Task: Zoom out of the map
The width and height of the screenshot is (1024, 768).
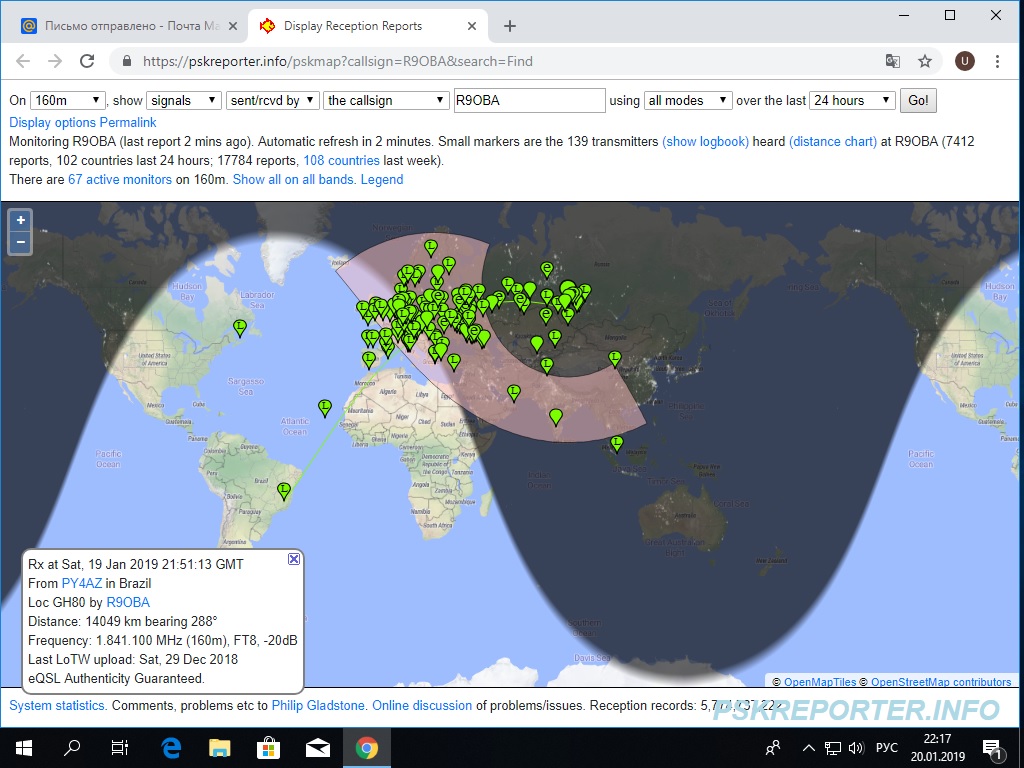Action: coord(21,243)
